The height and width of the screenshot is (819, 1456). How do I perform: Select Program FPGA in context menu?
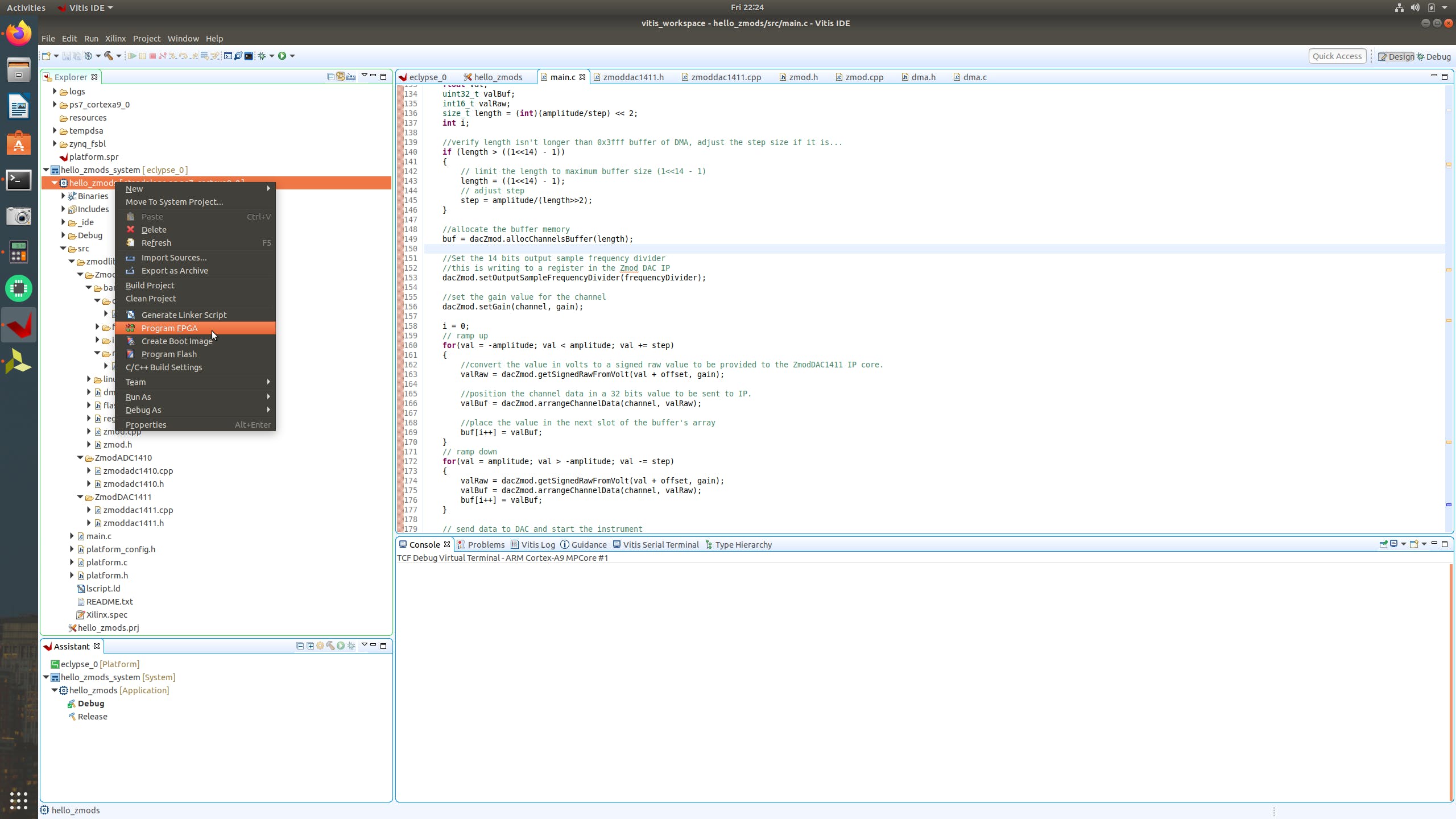coord(195,328)
